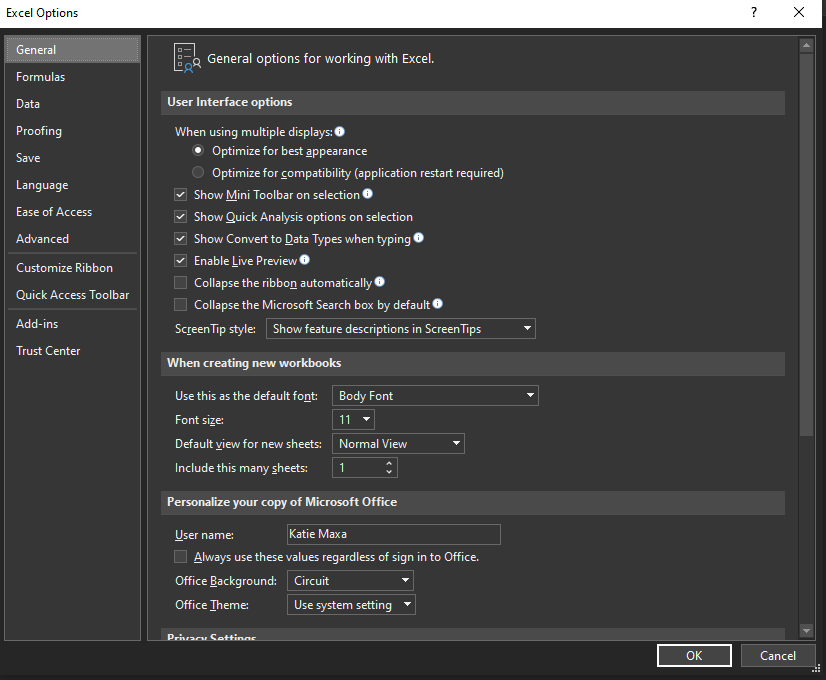This screenshot has height=680, width=826.
Task: Click info icon beside Enable Live Preview
Action: click(x=304, y=260)
